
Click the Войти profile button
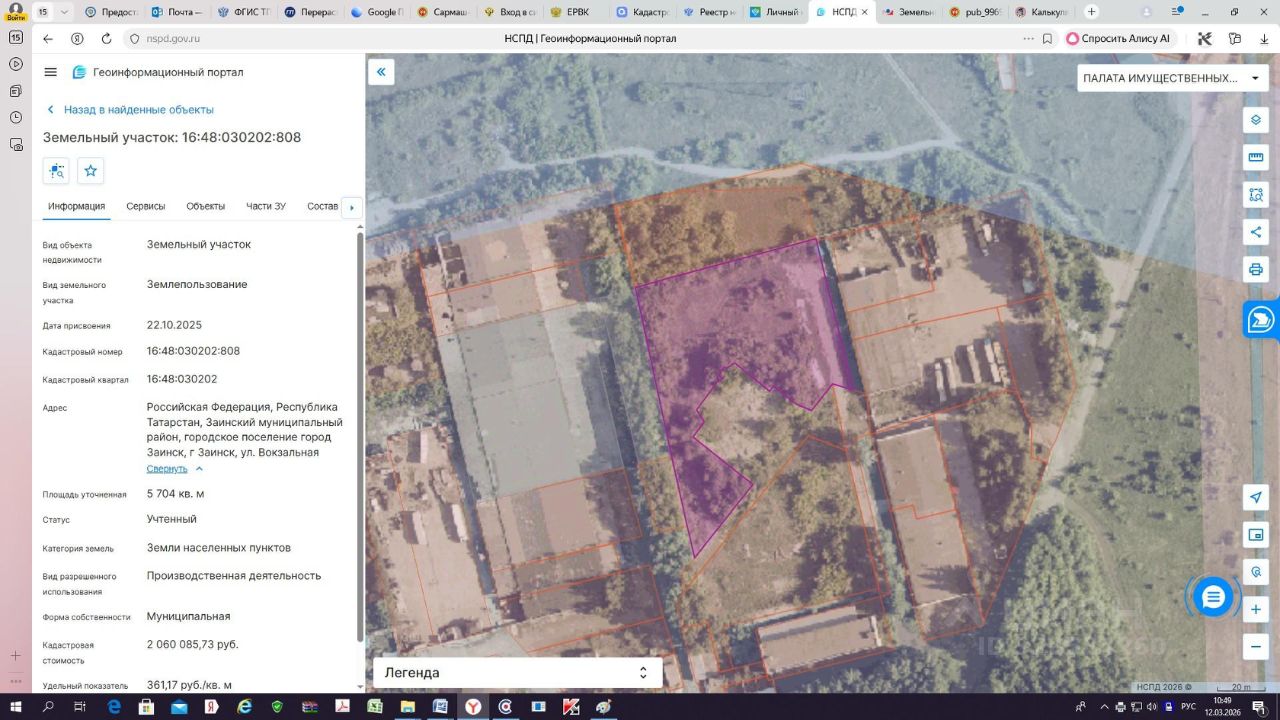coord(15,11)
